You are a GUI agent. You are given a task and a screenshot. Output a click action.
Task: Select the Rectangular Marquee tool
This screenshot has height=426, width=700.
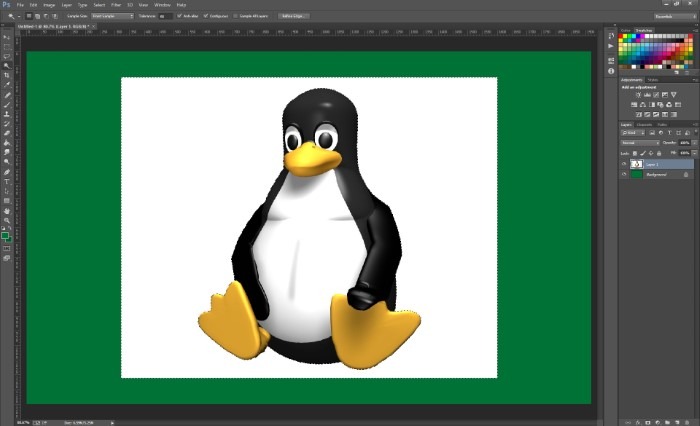(x=7, y=47)
